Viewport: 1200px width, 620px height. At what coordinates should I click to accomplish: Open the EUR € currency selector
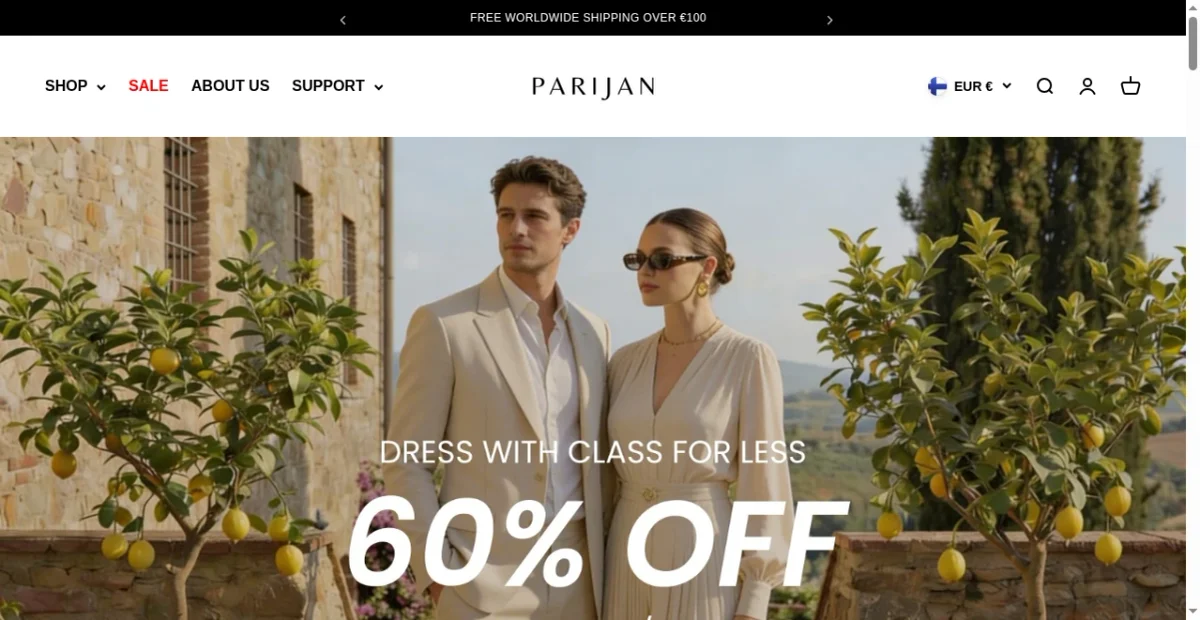[970, 86]
